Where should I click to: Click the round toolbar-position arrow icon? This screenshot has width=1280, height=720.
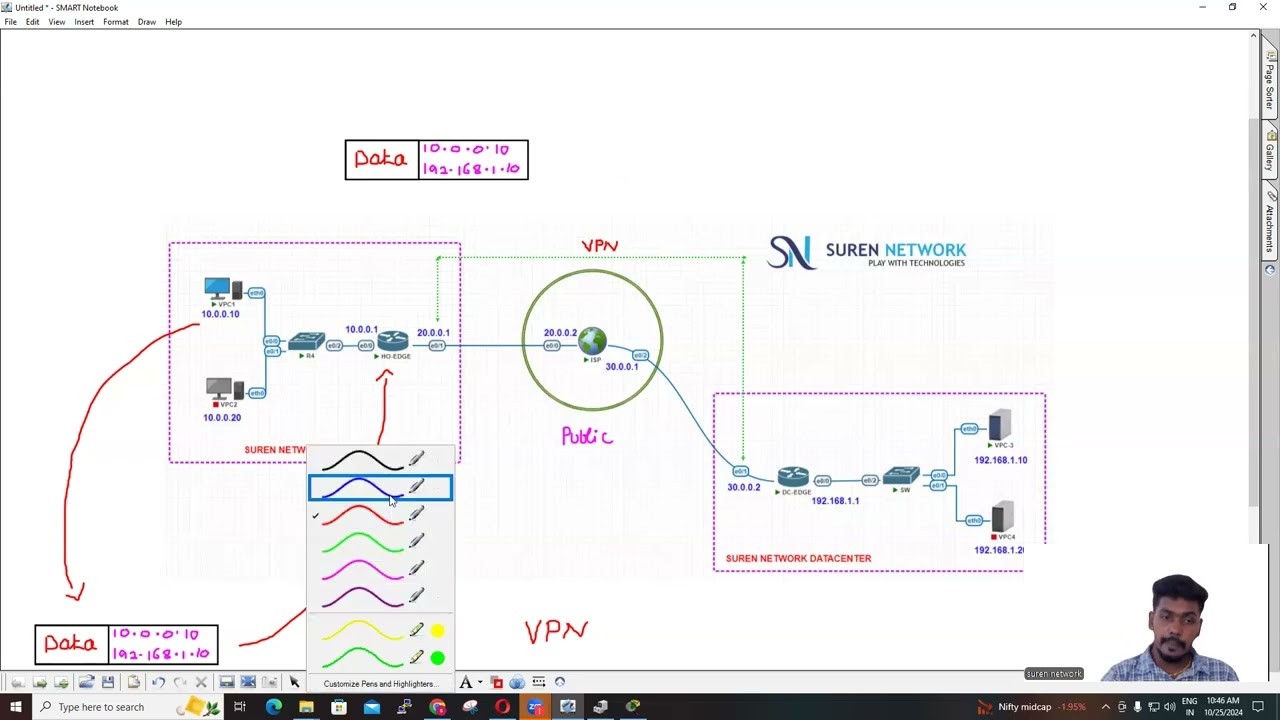click(560, 682)
